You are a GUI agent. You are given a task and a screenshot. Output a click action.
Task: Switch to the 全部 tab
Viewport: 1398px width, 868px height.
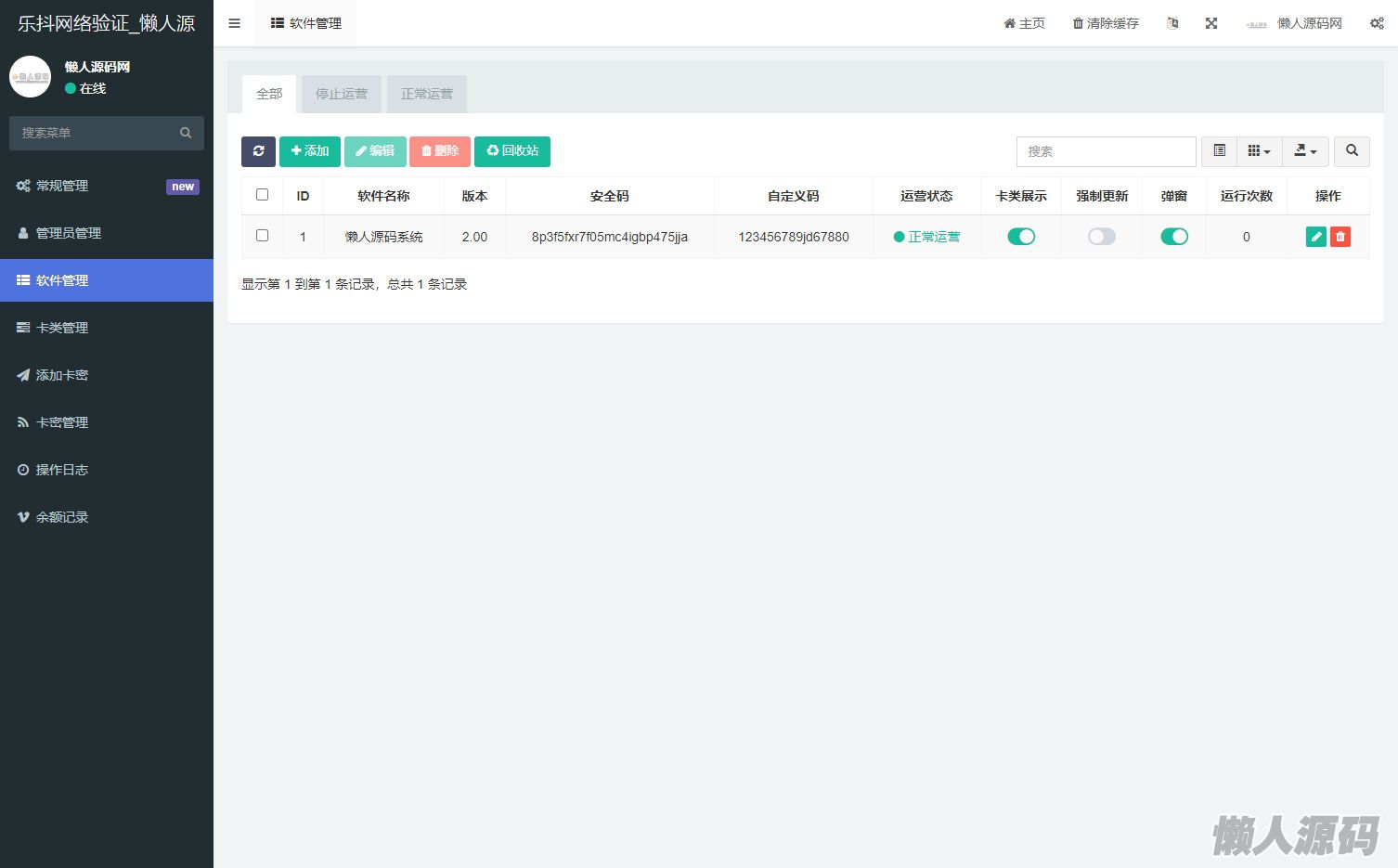point(269,94)
